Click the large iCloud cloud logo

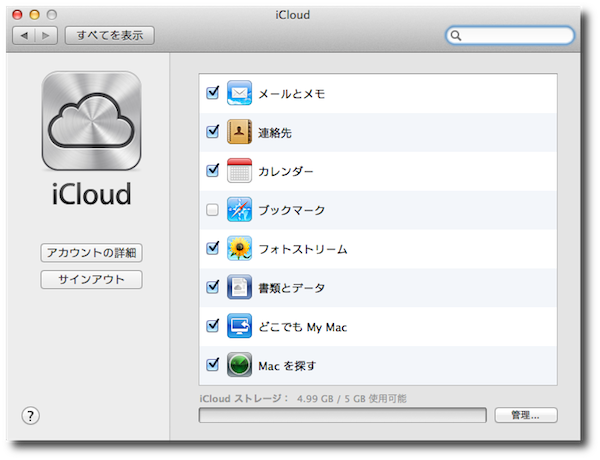91,121
